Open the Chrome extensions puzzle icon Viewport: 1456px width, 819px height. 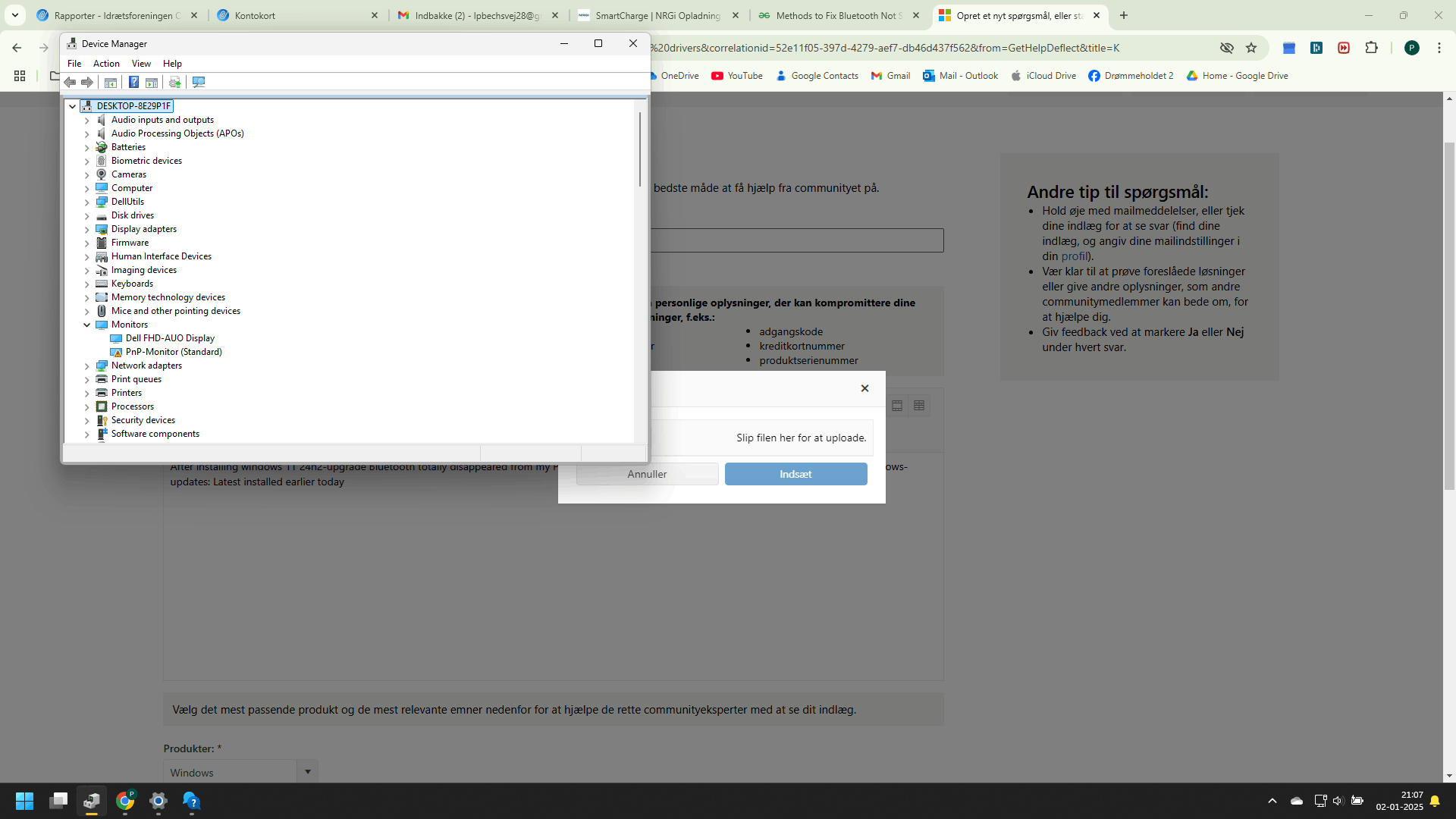(1371, 48)
